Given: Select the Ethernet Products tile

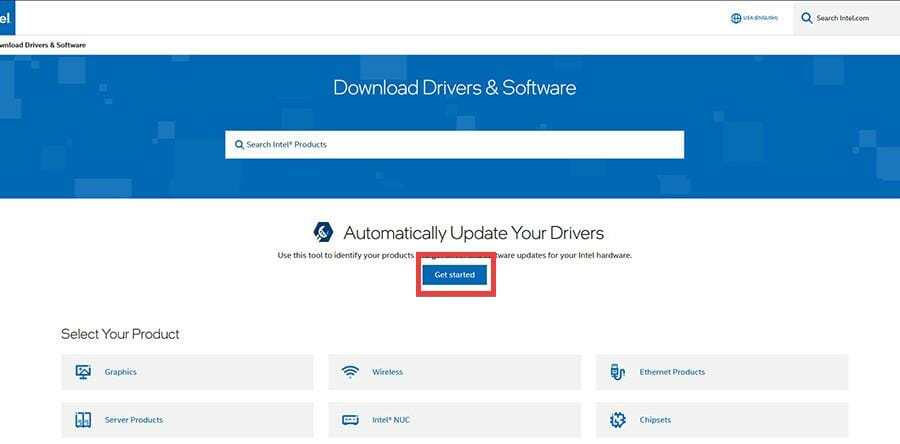Looking at the screenshot, I should (721, 372).
